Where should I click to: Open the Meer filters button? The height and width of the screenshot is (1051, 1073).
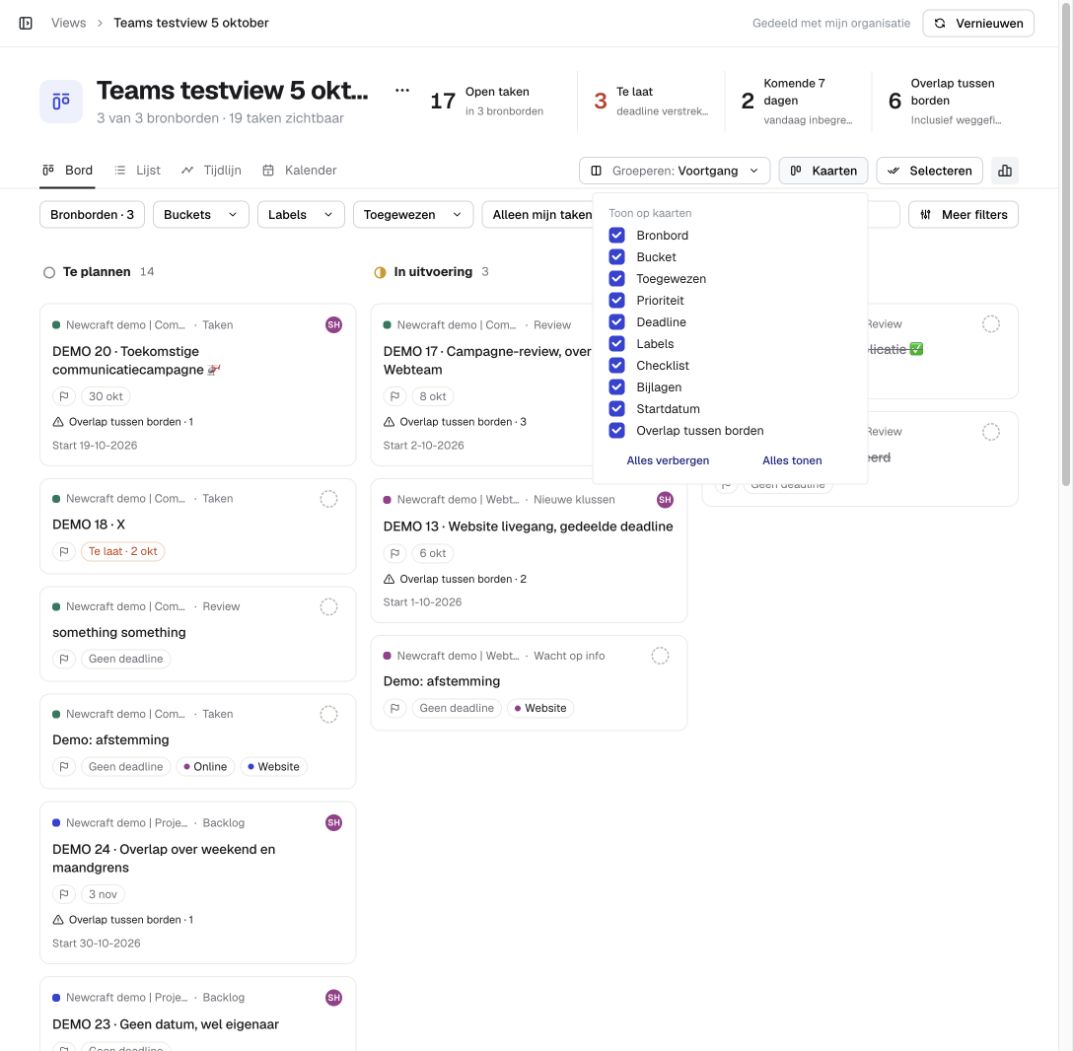[963, 215]
